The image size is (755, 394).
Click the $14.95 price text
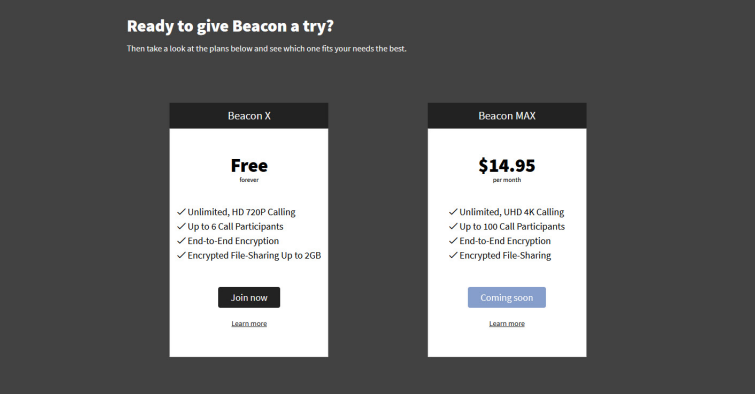click(x=507, y=166)
